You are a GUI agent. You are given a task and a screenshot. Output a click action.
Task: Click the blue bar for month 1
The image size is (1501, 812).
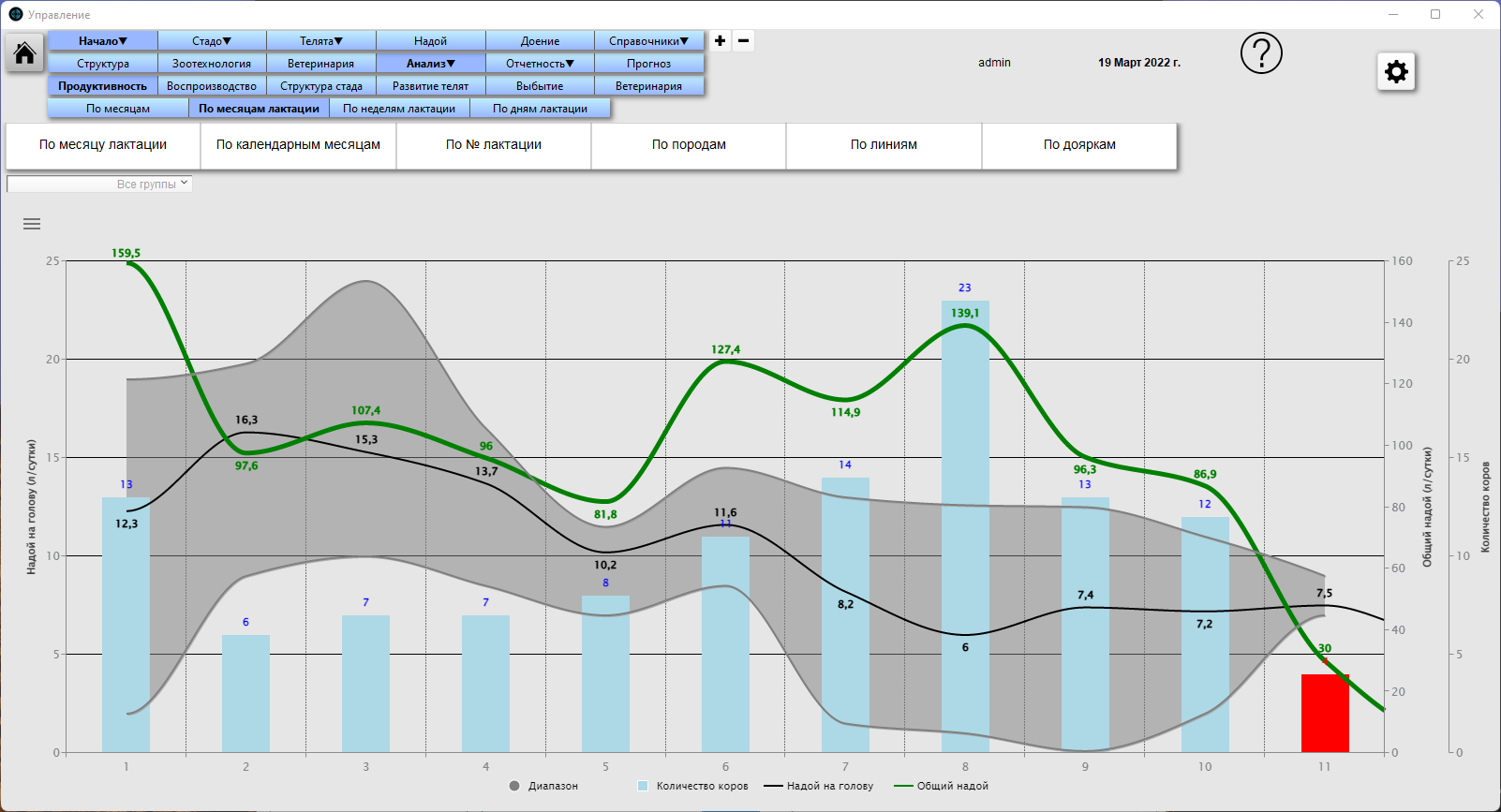click(126, 625)
